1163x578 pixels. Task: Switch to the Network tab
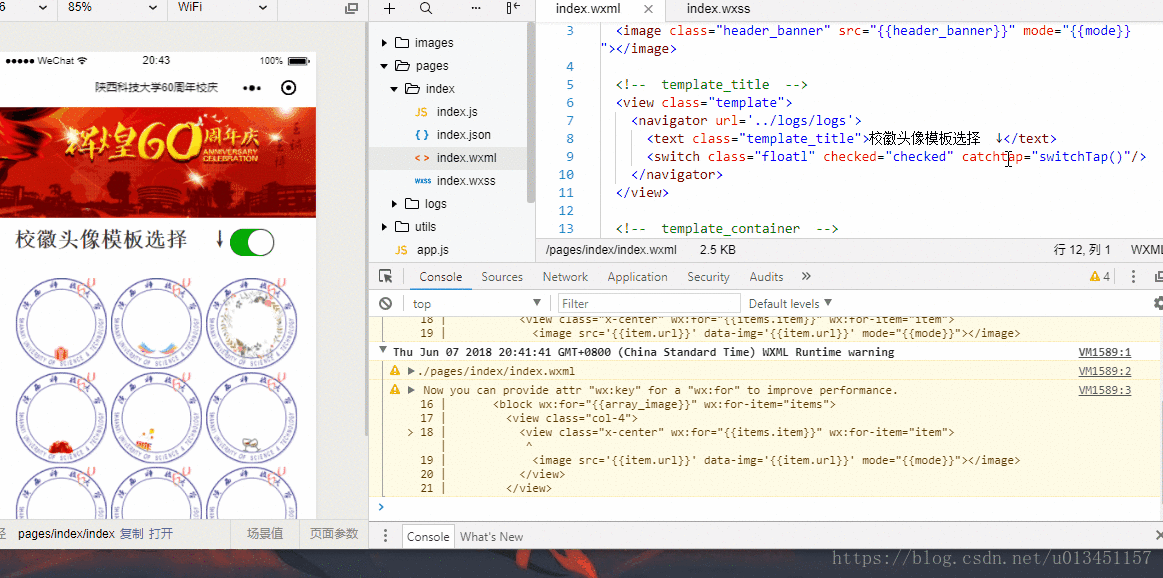click(565, 276)
